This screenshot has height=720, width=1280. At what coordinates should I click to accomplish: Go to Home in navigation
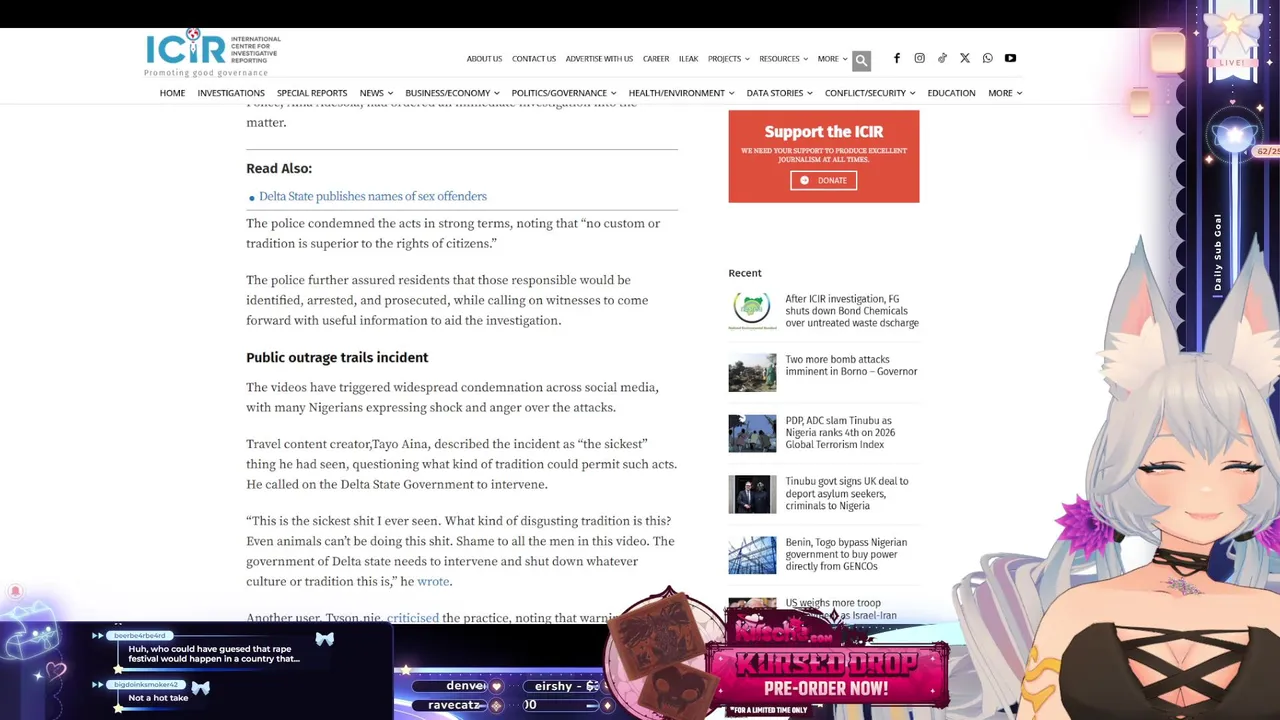coord(172,93)
